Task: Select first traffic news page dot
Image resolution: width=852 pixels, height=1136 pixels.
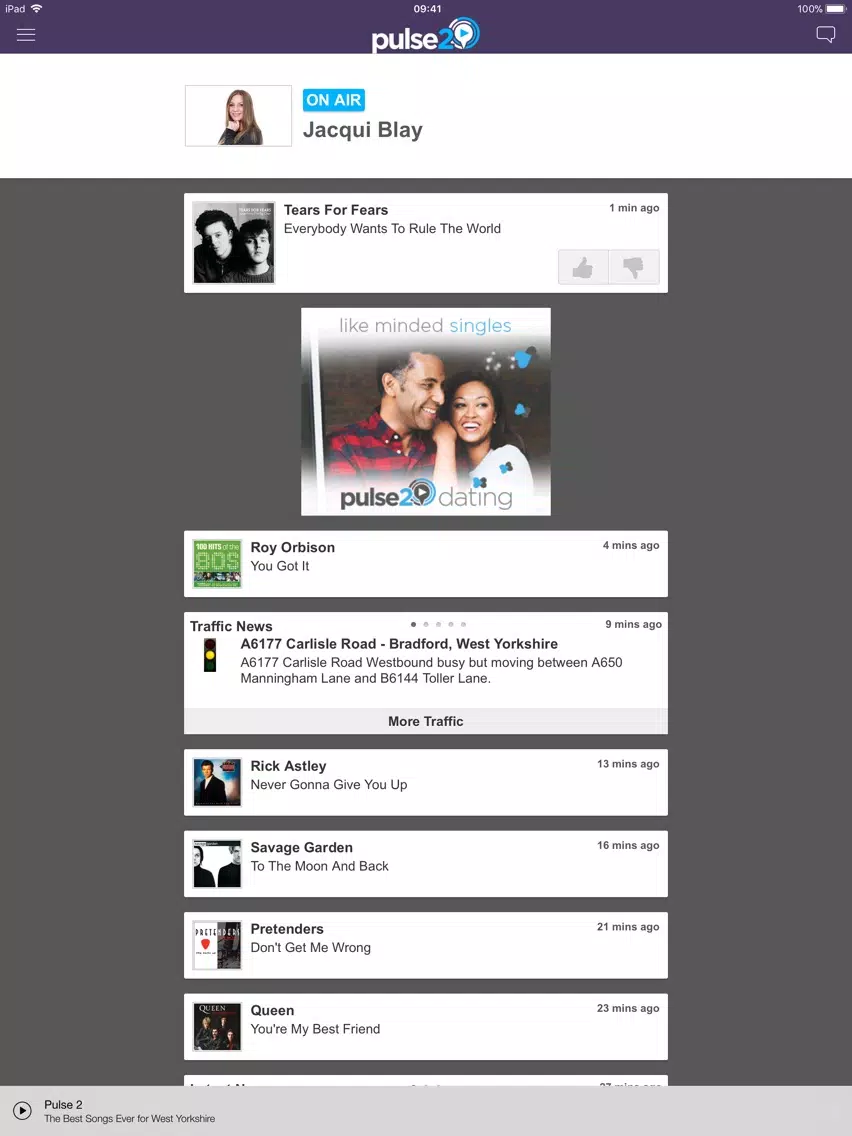Action: (414, 624)
